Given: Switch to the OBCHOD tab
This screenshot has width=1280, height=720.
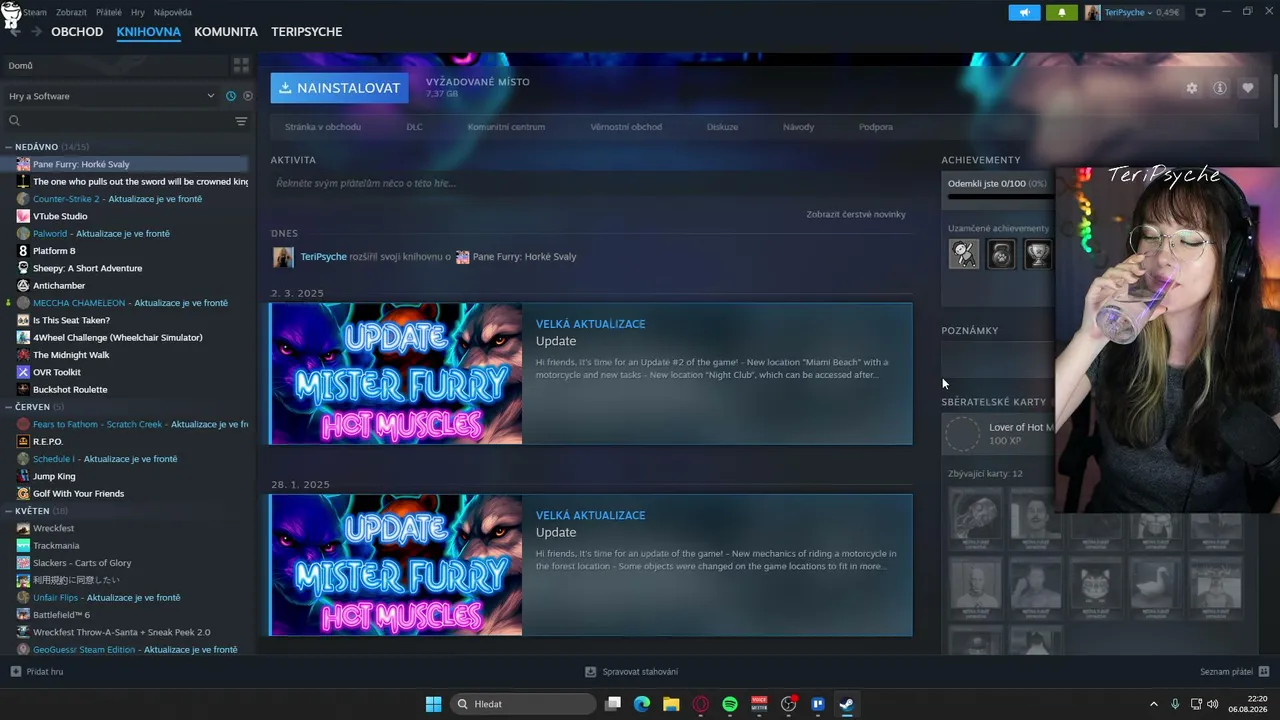Looking at the screenshot, I should [x=77, y=32].
